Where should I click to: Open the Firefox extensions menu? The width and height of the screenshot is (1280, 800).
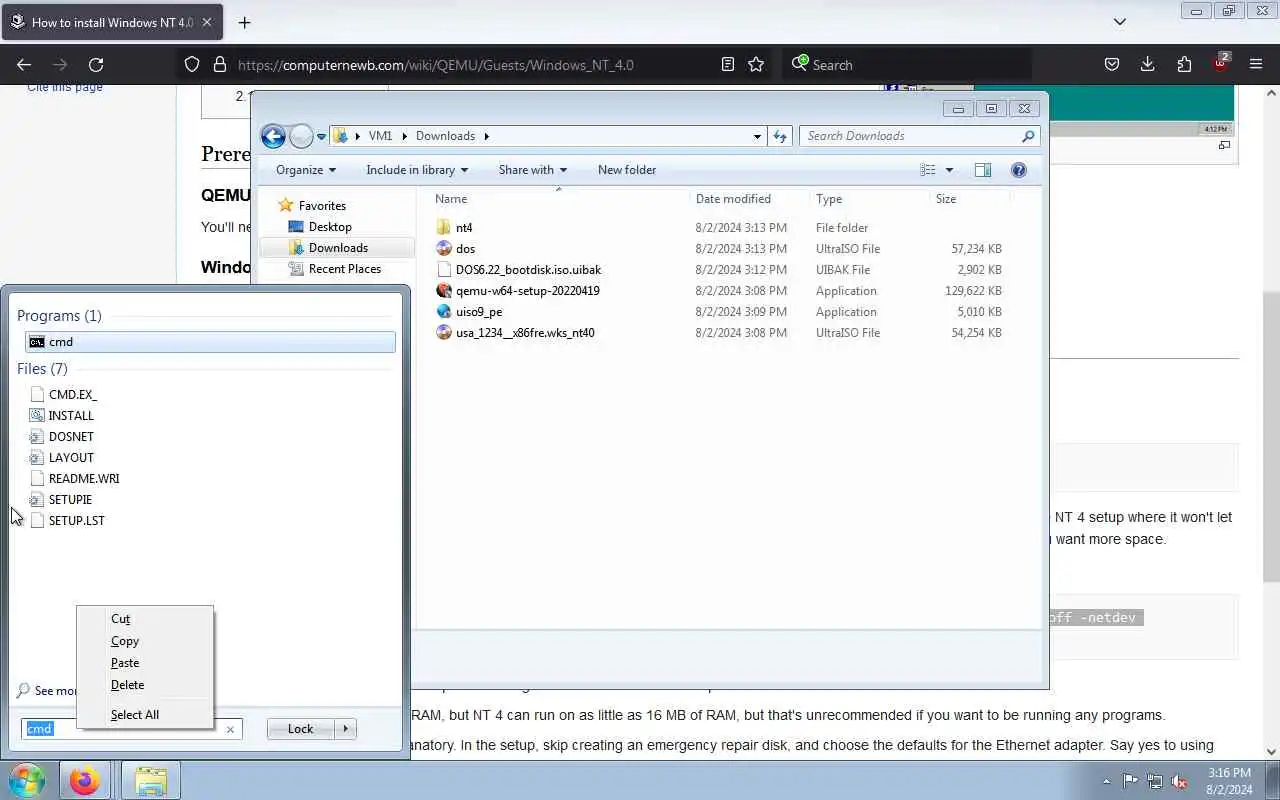pyautogui.click(x=1184, y=64)
